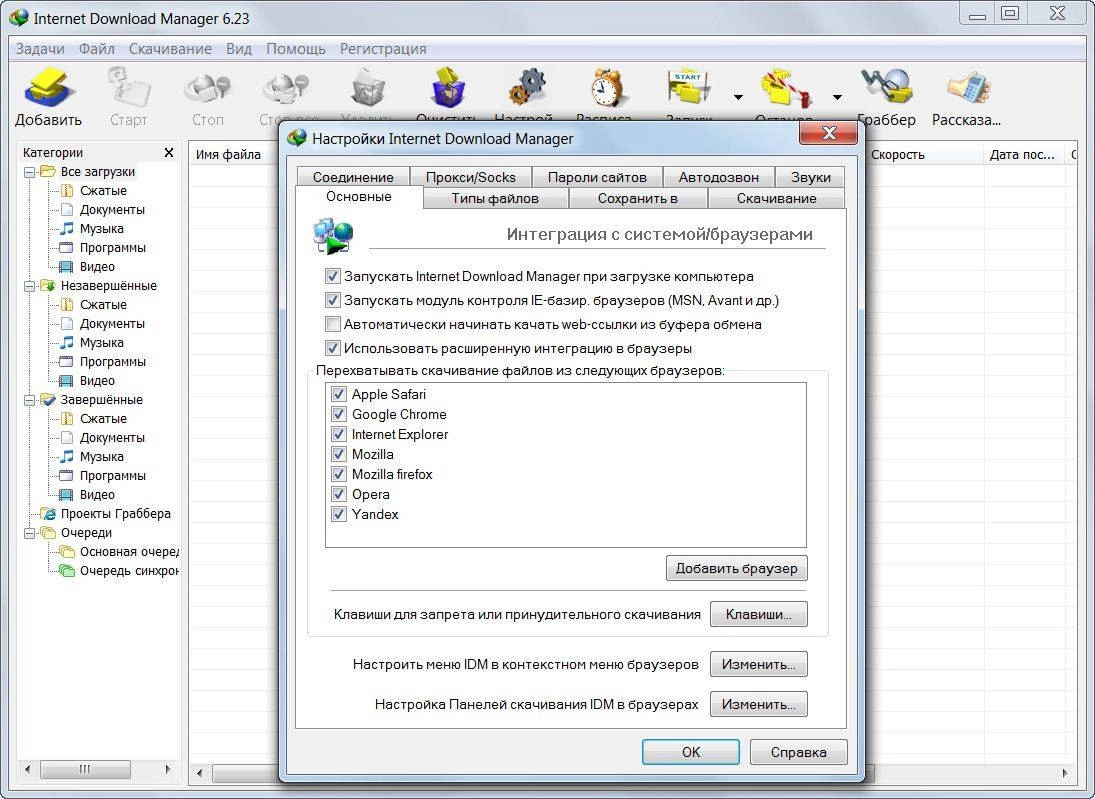The image size is (1095, 799).
Task: Click the Справка button
Action: coord(798,752)
